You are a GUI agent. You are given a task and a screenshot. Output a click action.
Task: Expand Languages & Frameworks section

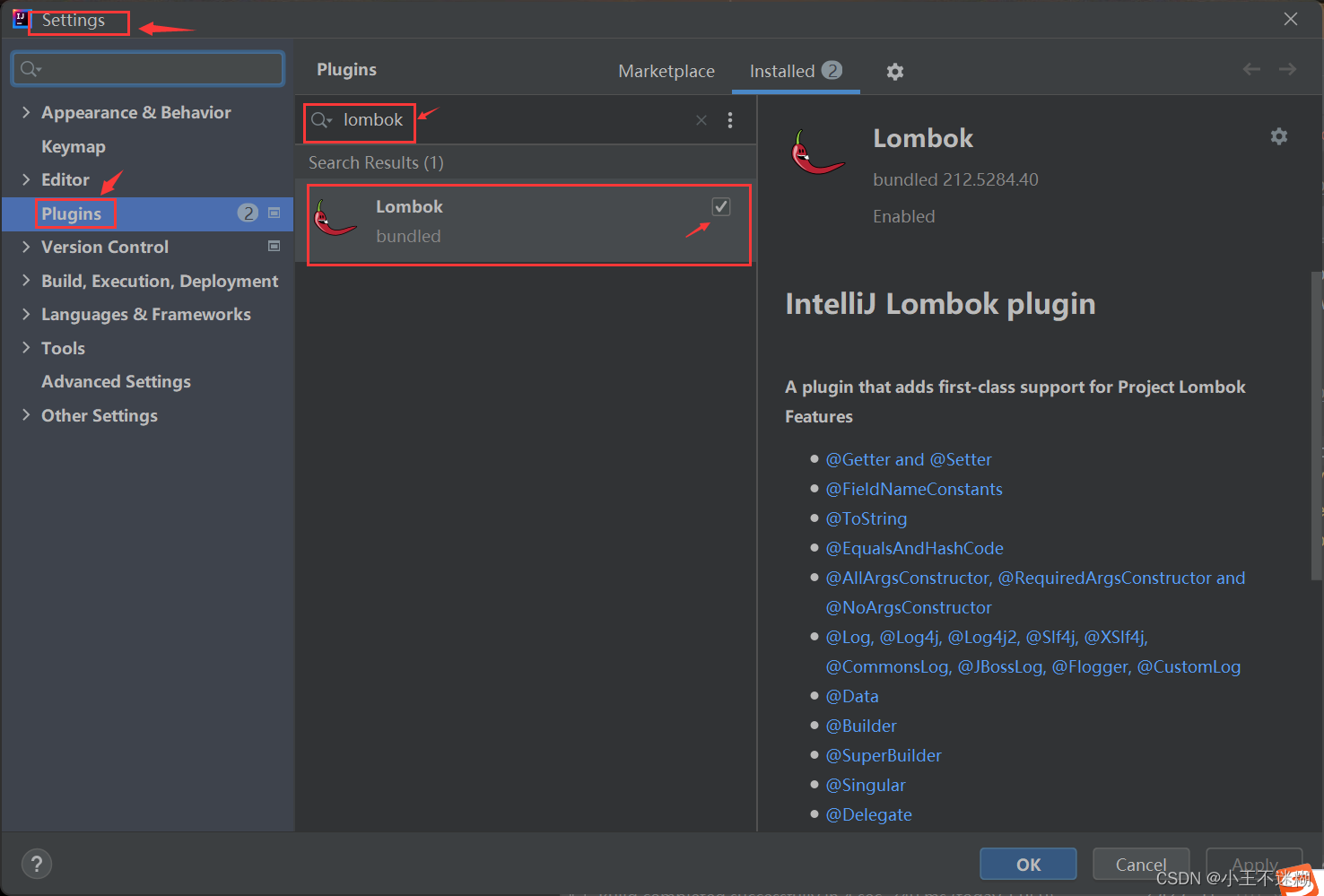tap(26, 314)
